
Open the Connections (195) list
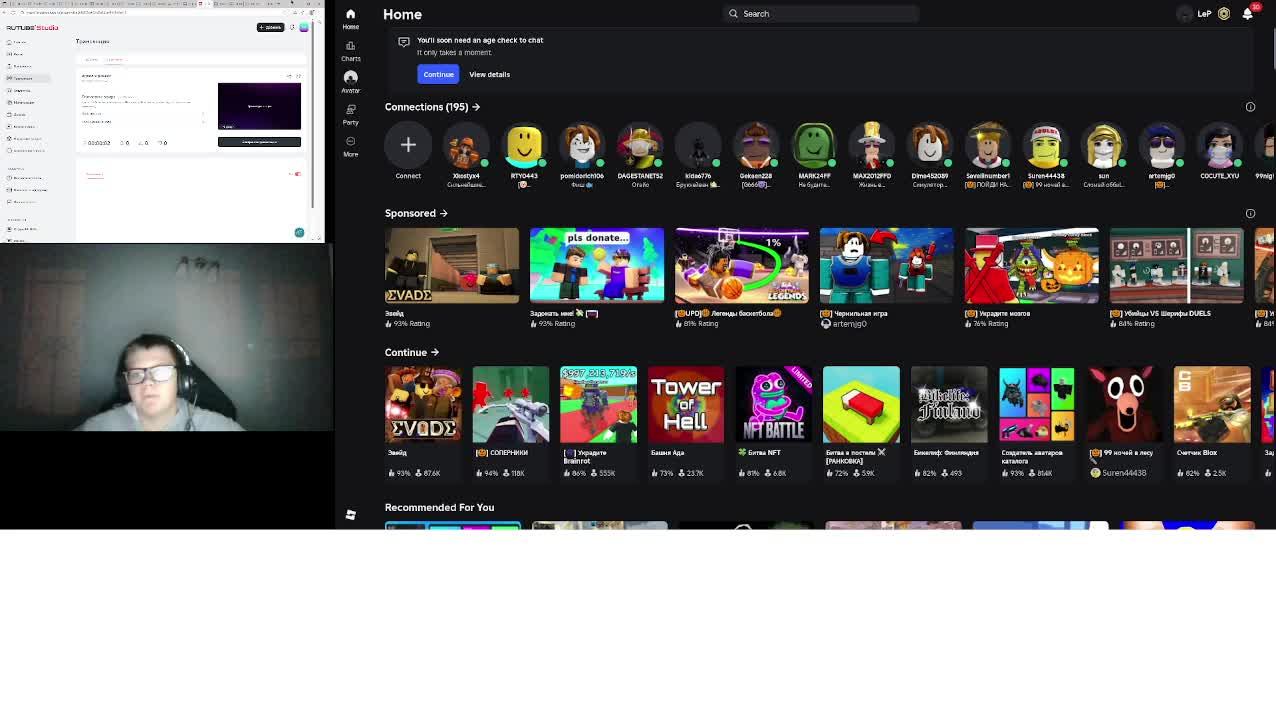(432, 107)
